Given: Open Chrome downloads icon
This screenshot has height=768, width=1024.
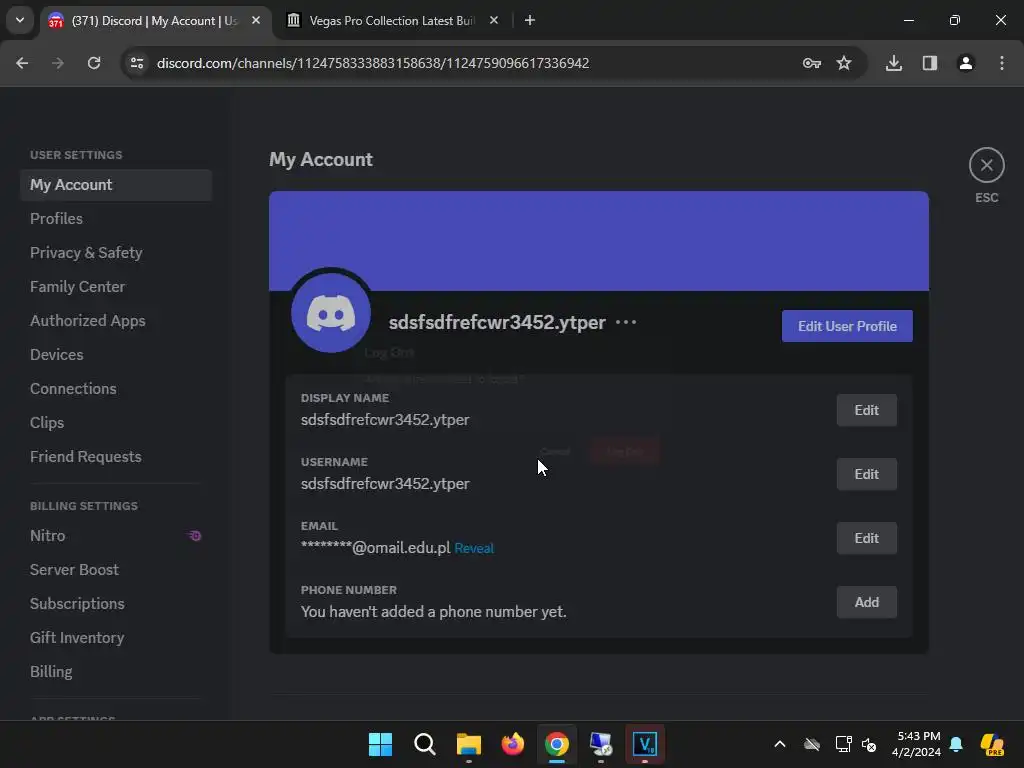Looking at the screenshot, I should click(894, 63).
